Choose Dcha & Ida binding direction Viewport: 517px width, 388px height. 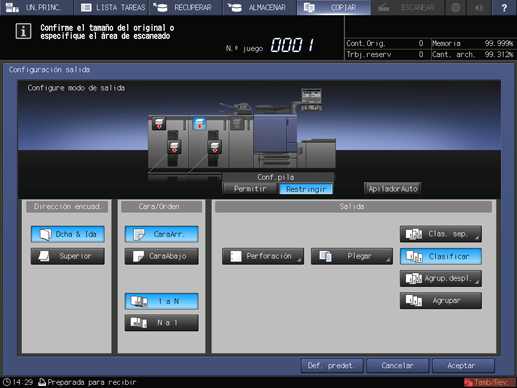click(x=68, y=234)
